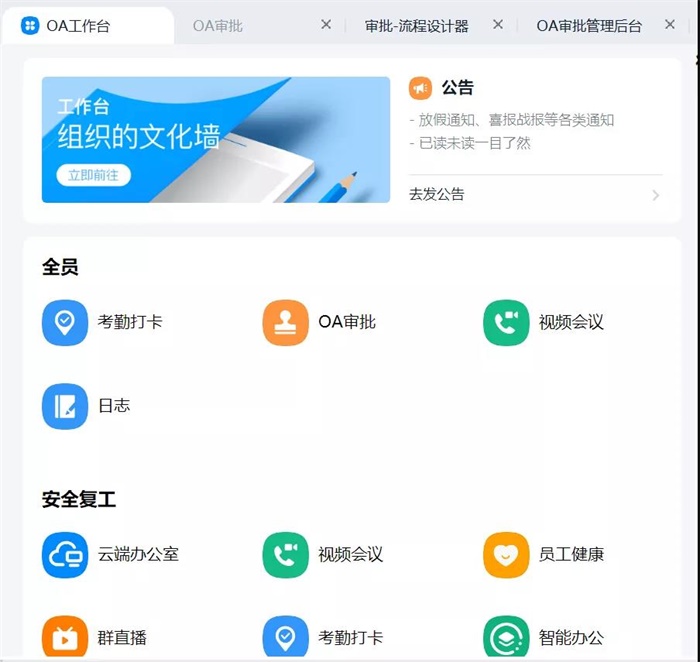Launch 视频会议 icon in 全员 section
Screen dimensions: 700x662
click(x=506, y=323)
